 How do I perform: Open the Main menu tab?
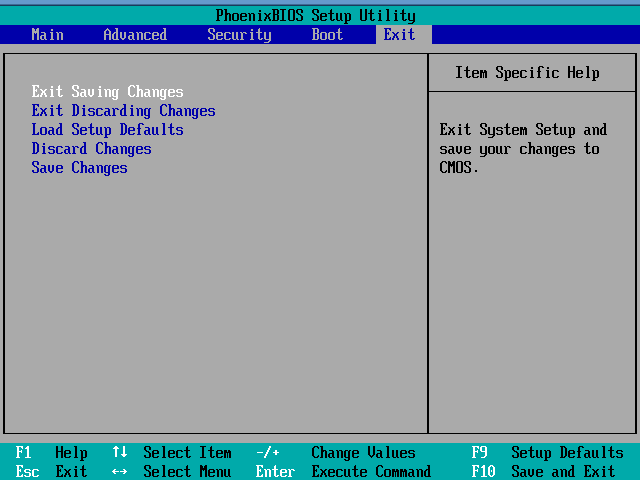(47, 35)
